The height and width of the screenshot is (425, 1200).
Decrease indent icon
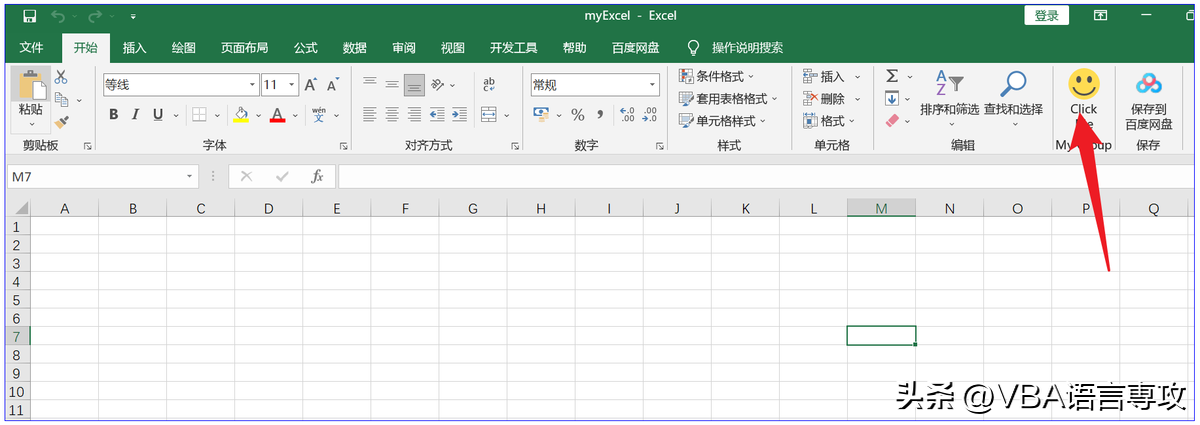pyautogui.click(x=437, y=115)
